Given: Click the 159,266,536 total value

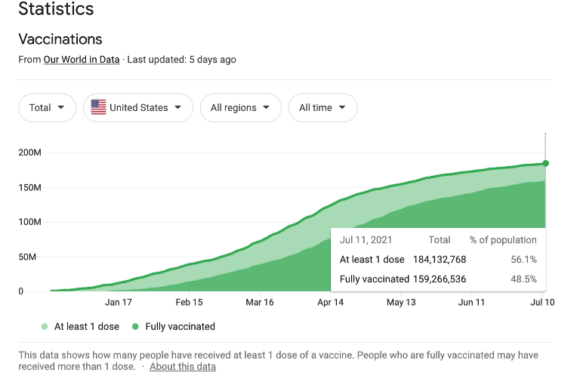Looking at the screenshot, I should [439, 279].
